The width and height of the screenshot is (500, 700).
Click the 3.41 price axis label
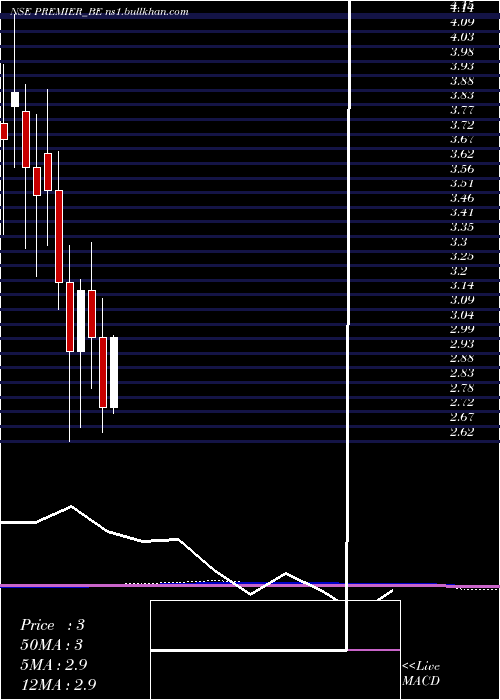462,212
